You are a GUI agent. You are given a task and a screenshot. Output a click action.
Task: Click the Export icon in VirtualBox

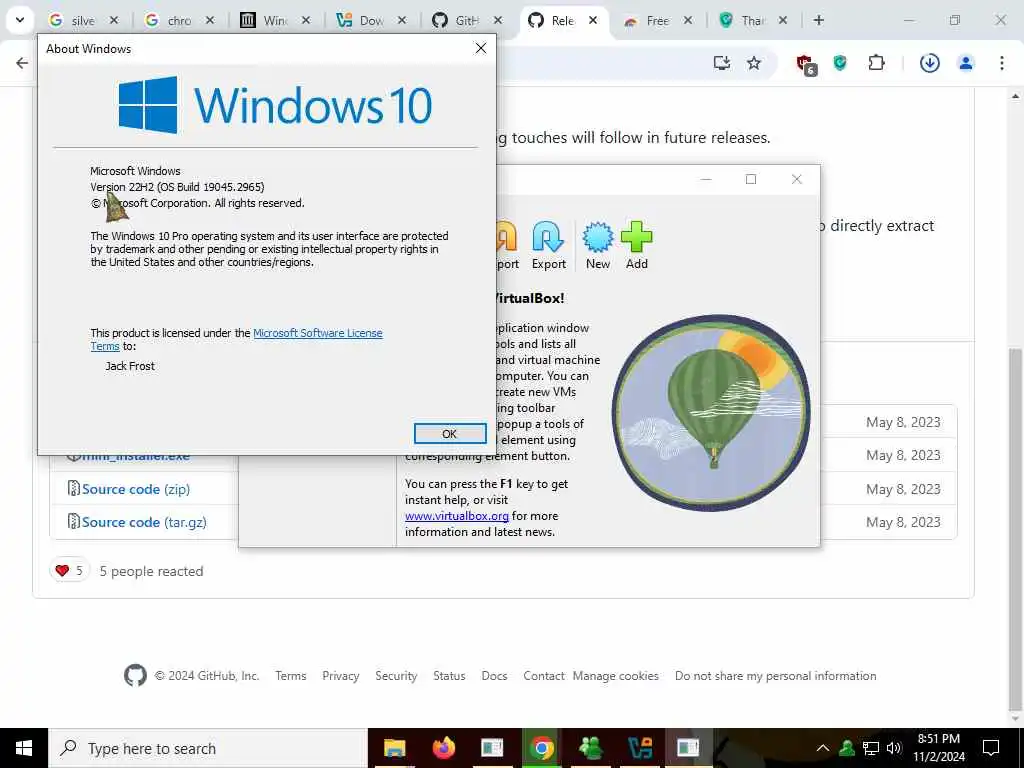click(x=549, y=246)
